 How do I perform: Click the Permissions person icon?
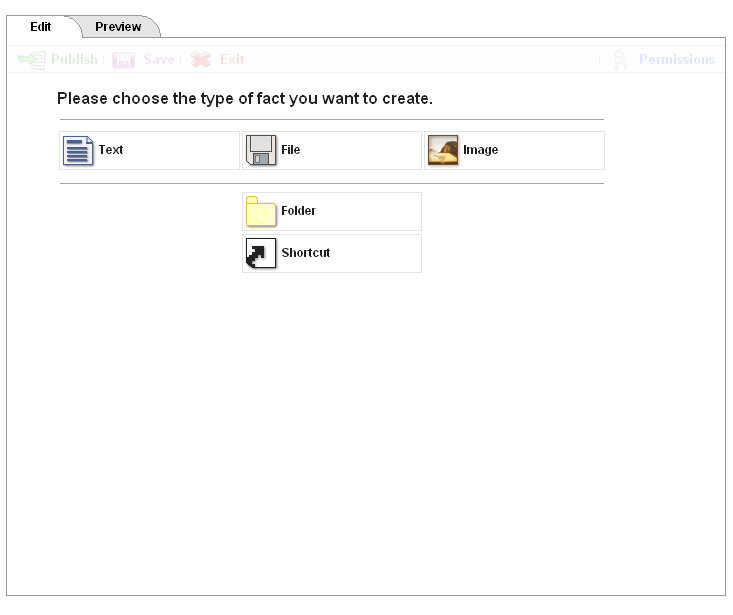click(621, 60)
